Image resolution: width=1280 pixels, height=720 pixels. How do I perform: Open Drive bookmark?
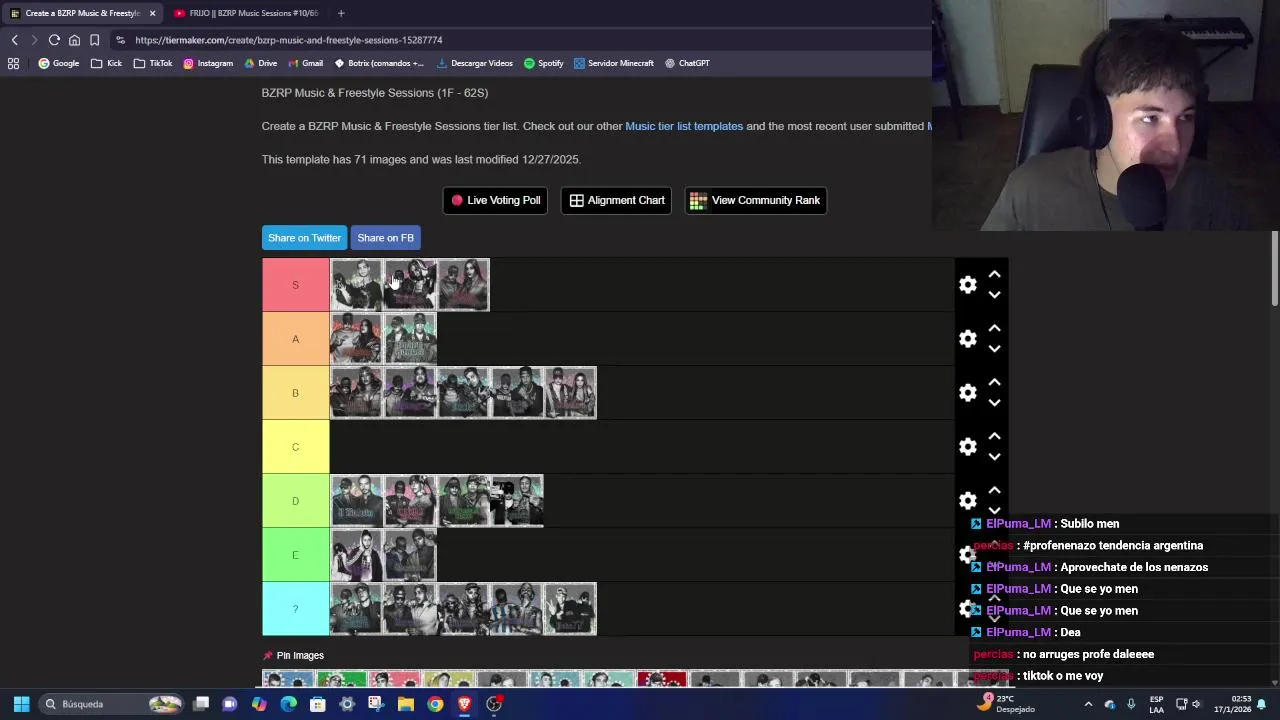click(260, 63)
